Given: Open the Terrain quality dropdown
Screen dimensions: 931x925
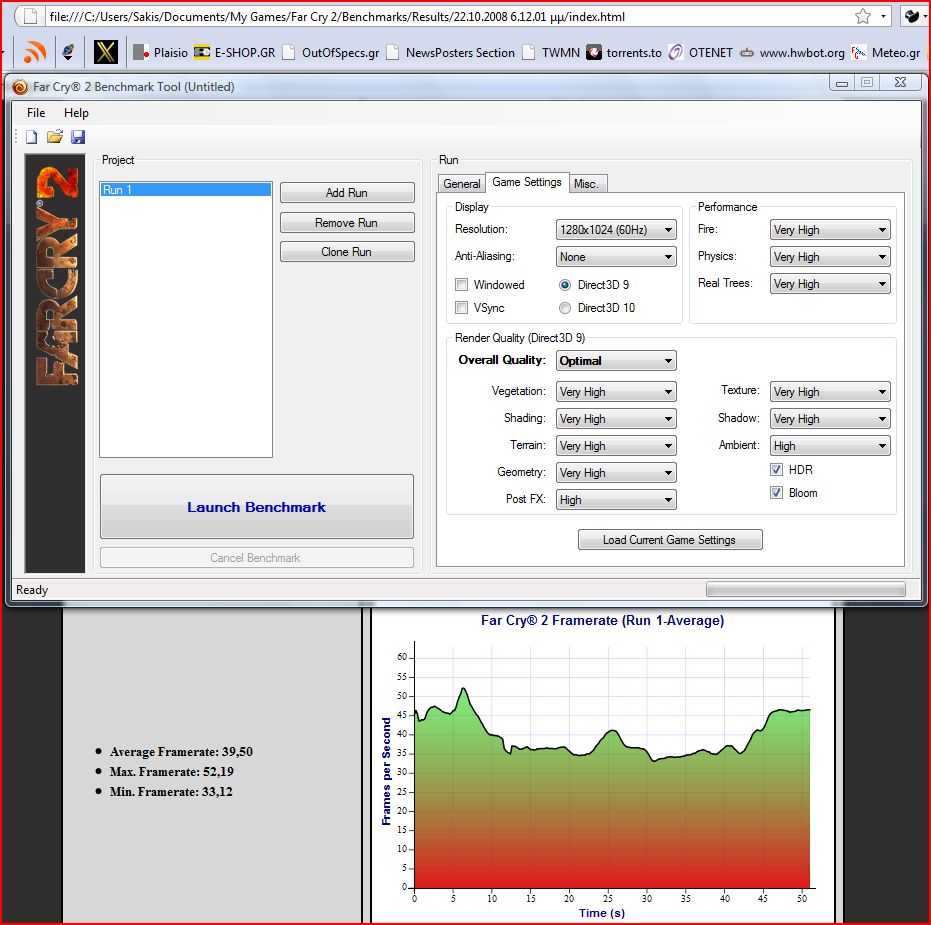Looking at the screenshot, I should tap(616, 446).
